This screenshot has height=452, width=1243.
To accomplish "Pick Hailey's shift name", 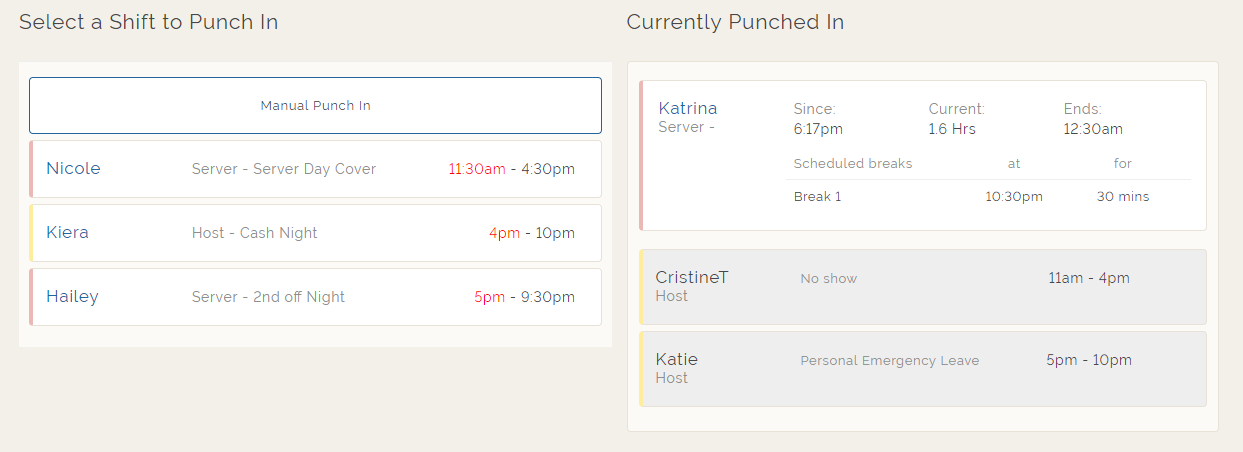I will [73, 297].
